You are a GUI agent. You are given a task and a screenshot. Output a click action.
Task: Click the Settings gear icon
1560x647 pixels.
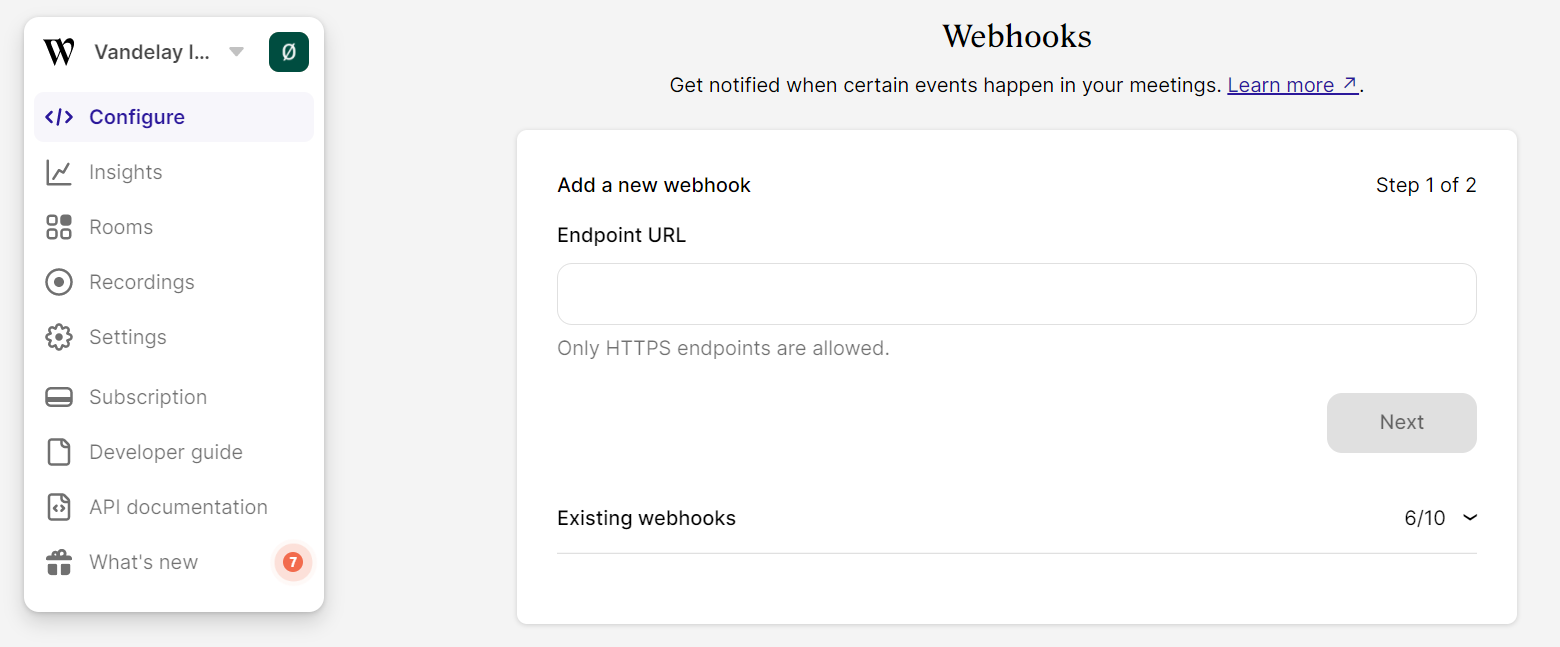coord(59,337)
